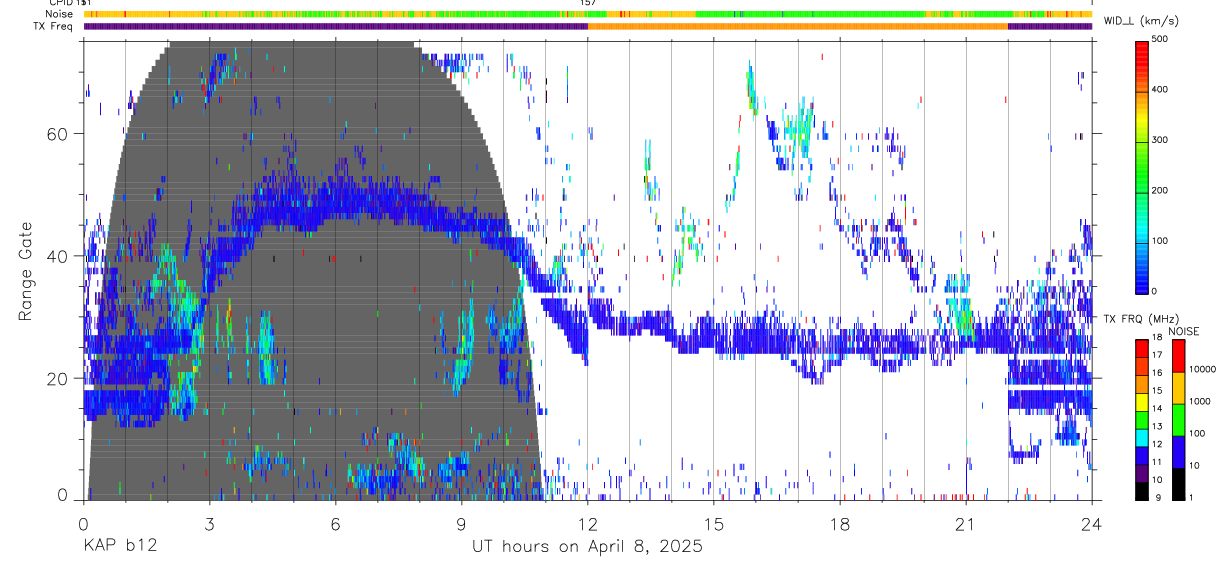Click the '10000' value on NOISE legend
Screen dimensions: 1228x567
click(1203, 369)
